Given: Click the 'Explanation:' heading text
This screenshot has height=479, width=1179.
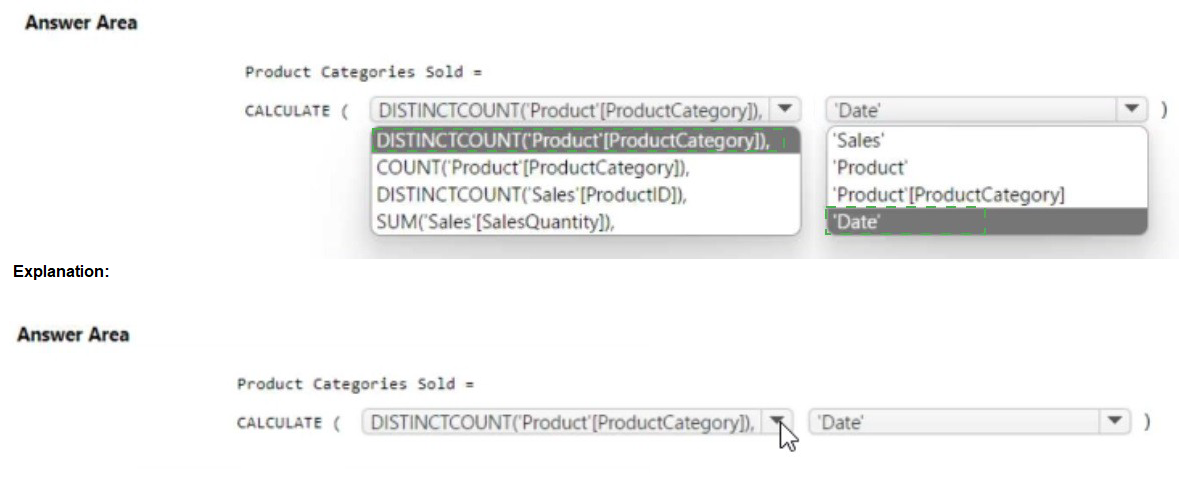Looking at the screenshot, I should [61, 271].
